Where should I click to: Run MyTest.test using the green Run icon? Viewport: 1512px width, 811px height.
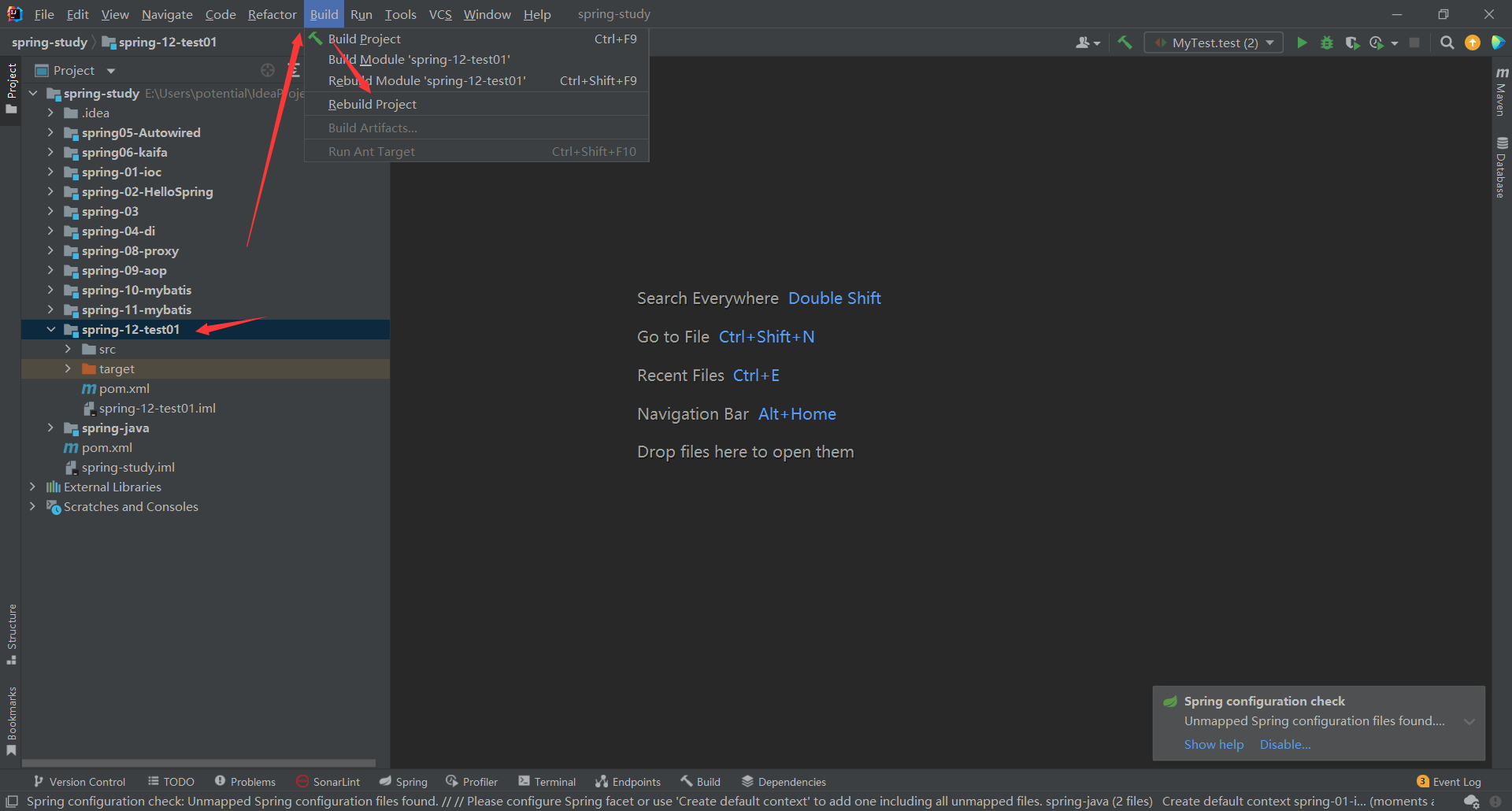click(1302, 43)
